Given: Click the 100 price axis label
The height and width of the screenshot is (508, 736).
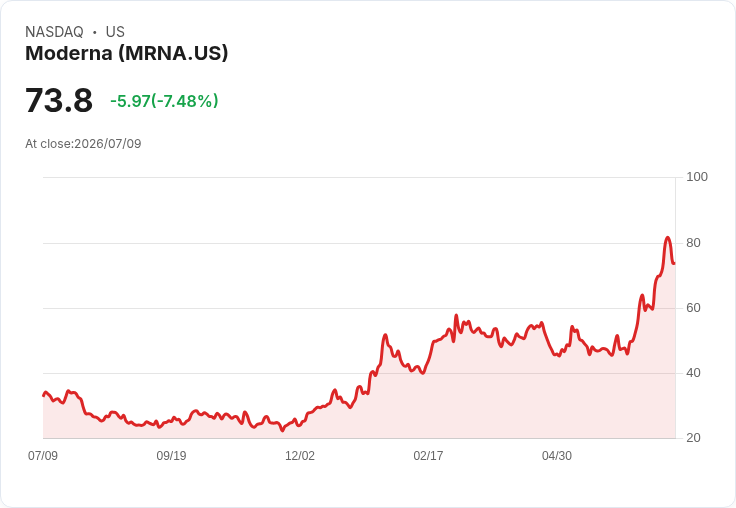Looking at the screenshot, I should (697, 177).
